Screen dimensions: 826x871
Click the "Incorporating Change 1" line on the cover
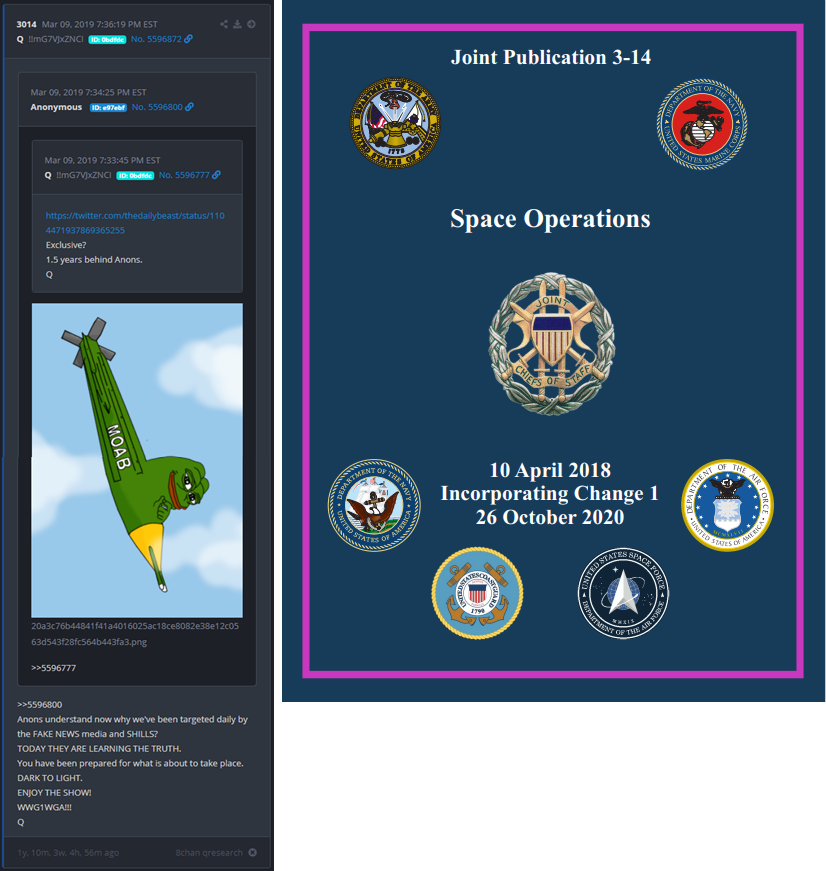pyautogui.click(x=549, y=493)
